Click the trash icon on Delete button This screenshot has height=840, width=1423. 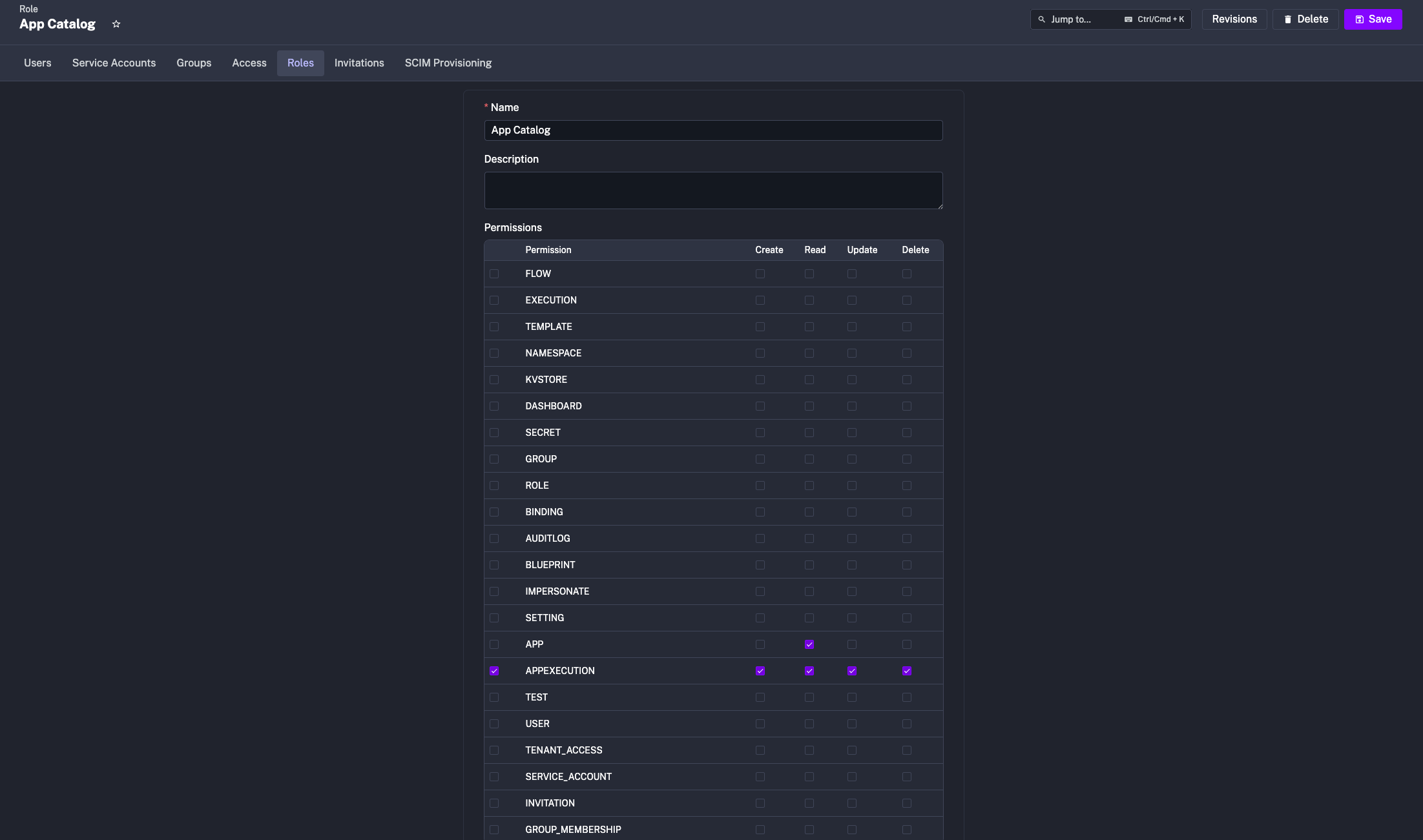(1287, 19)
